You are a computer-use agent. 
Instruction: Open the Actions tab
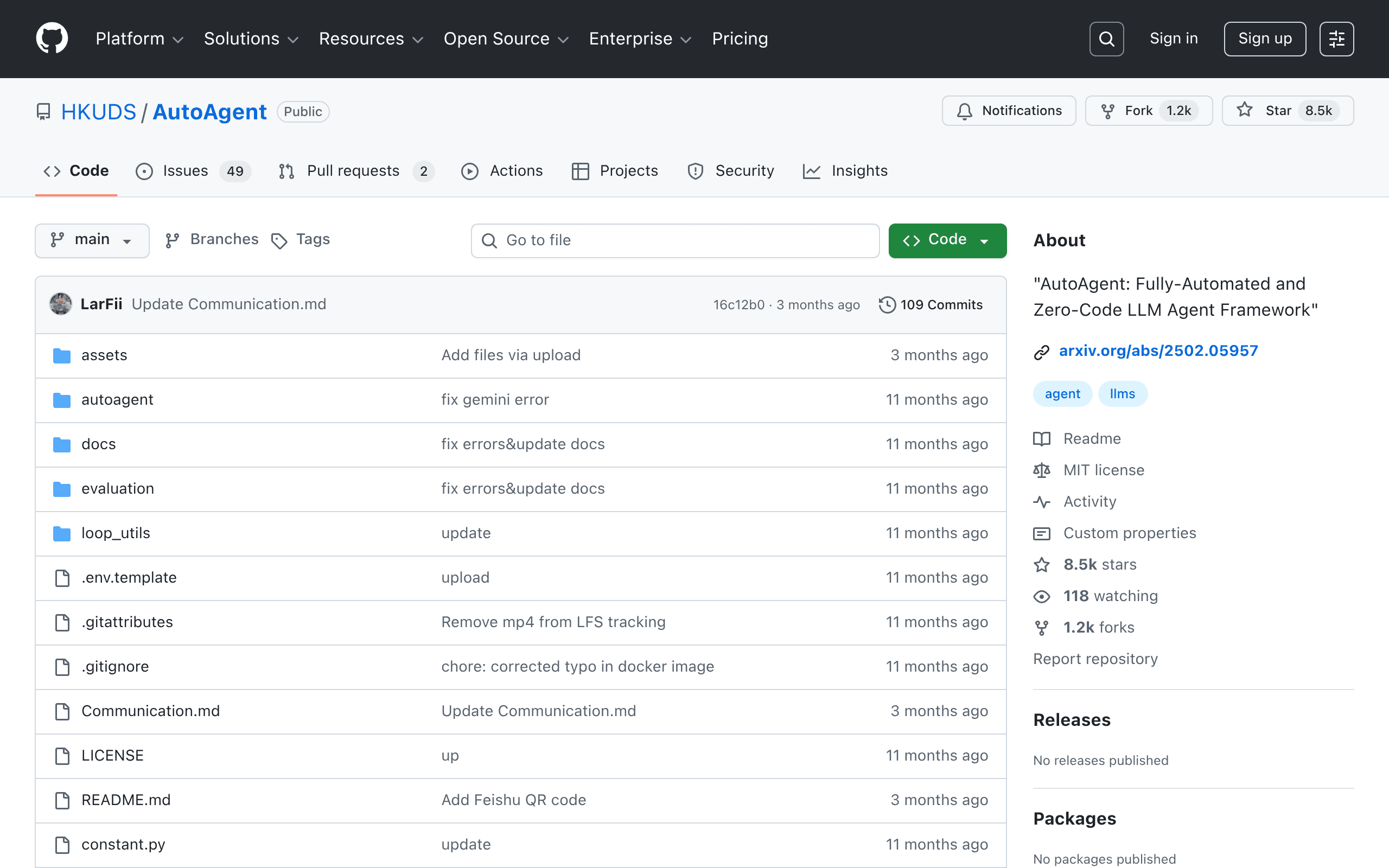tap(502, 171)
